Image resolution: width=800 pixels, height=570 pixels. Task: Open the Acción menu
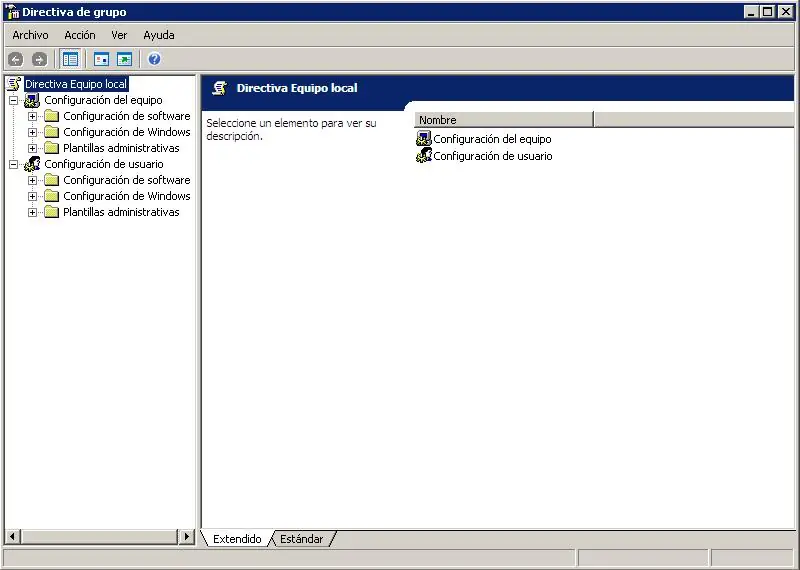tap(80, 35)
